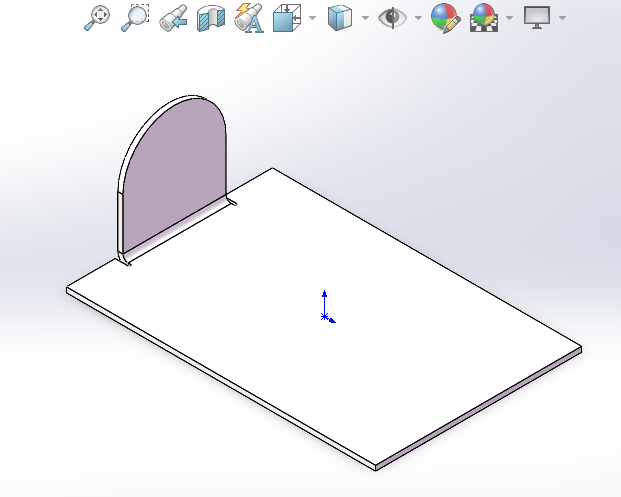Click the View Orientation cube icon
The image size is (621, 497).
(287, 18)
